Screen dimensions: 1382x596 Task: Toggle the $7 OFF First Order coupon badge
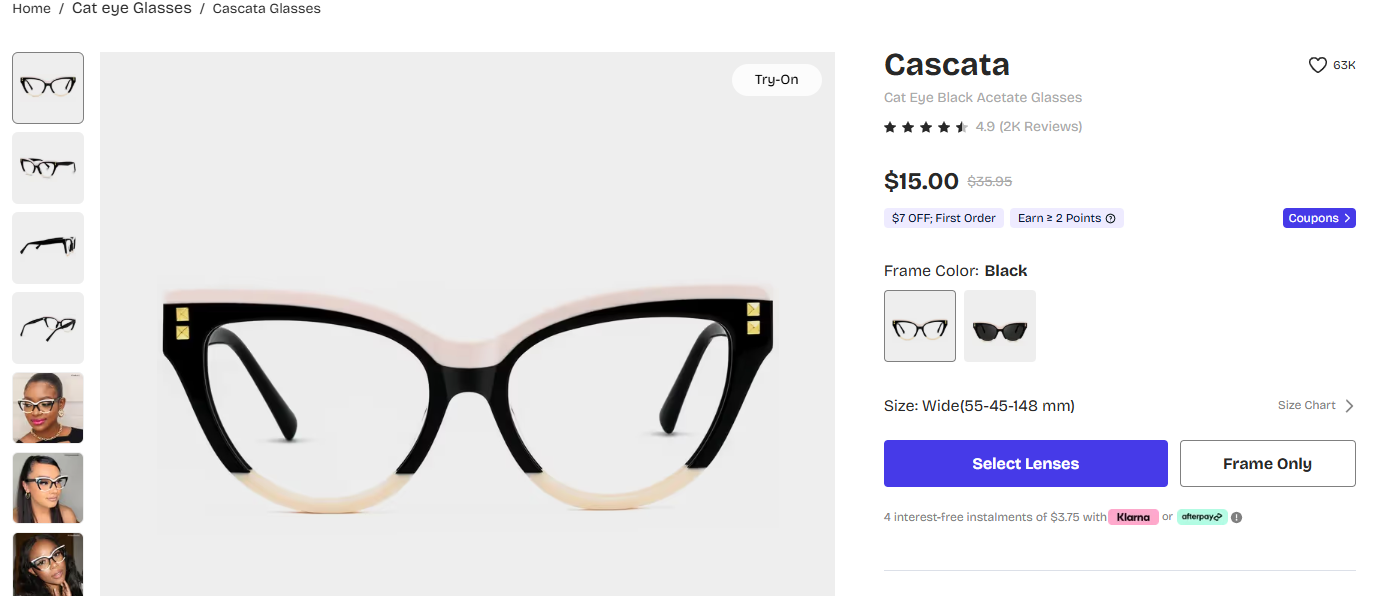[943, 217]
